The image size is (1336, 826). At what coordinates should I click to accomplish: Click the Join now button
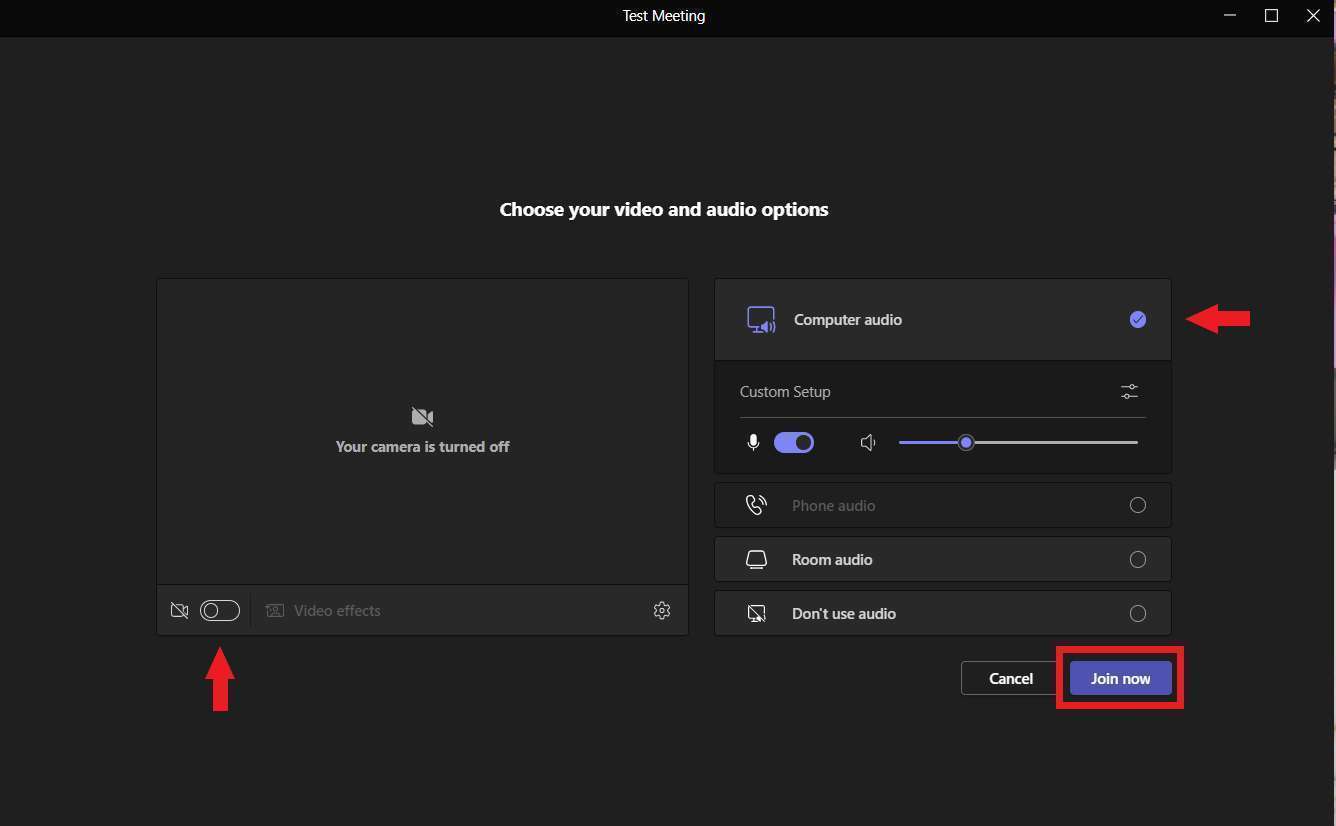click(1120, 678)
